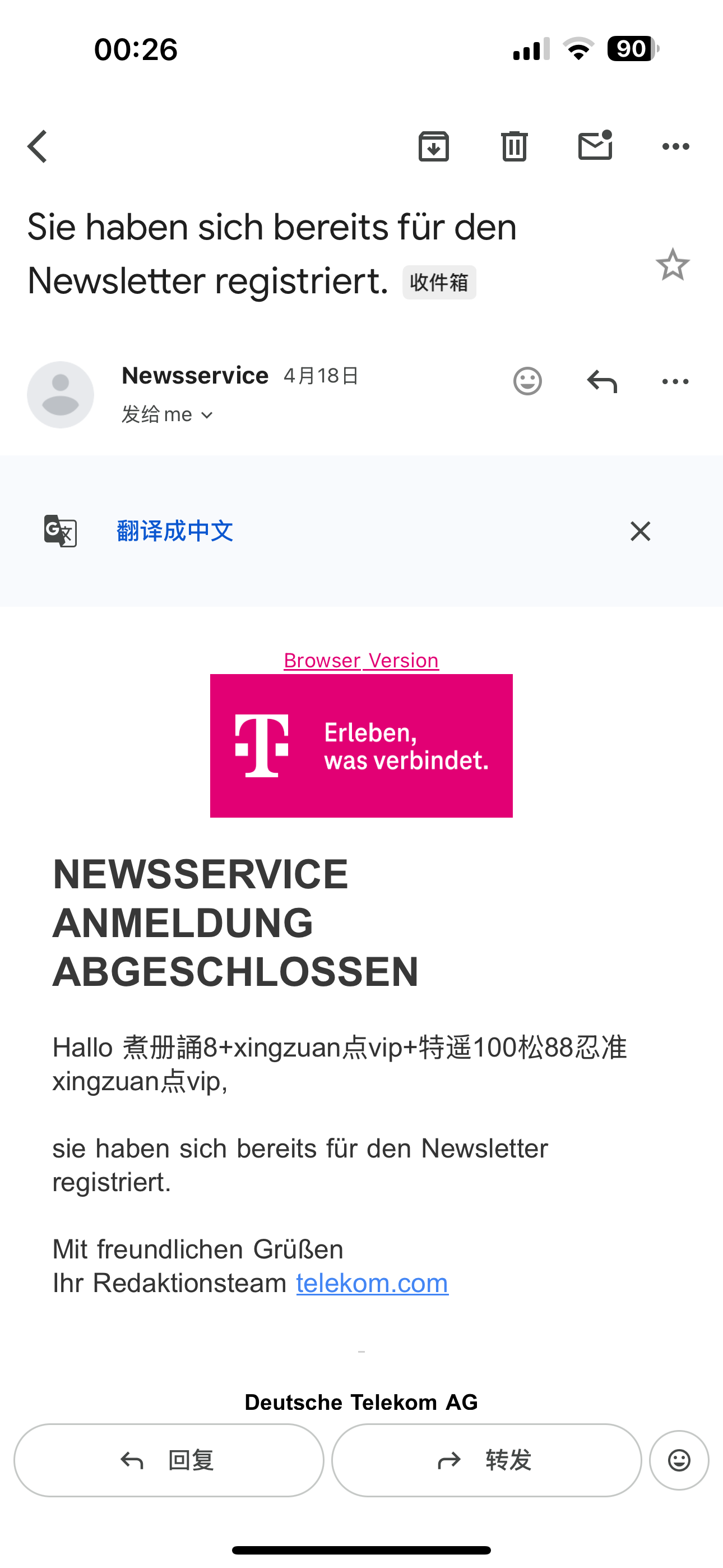The width and height of the screenshot is (723, 1568).
Task: Tap the Telekom magenta logo banner
Action: coord(361,746)
